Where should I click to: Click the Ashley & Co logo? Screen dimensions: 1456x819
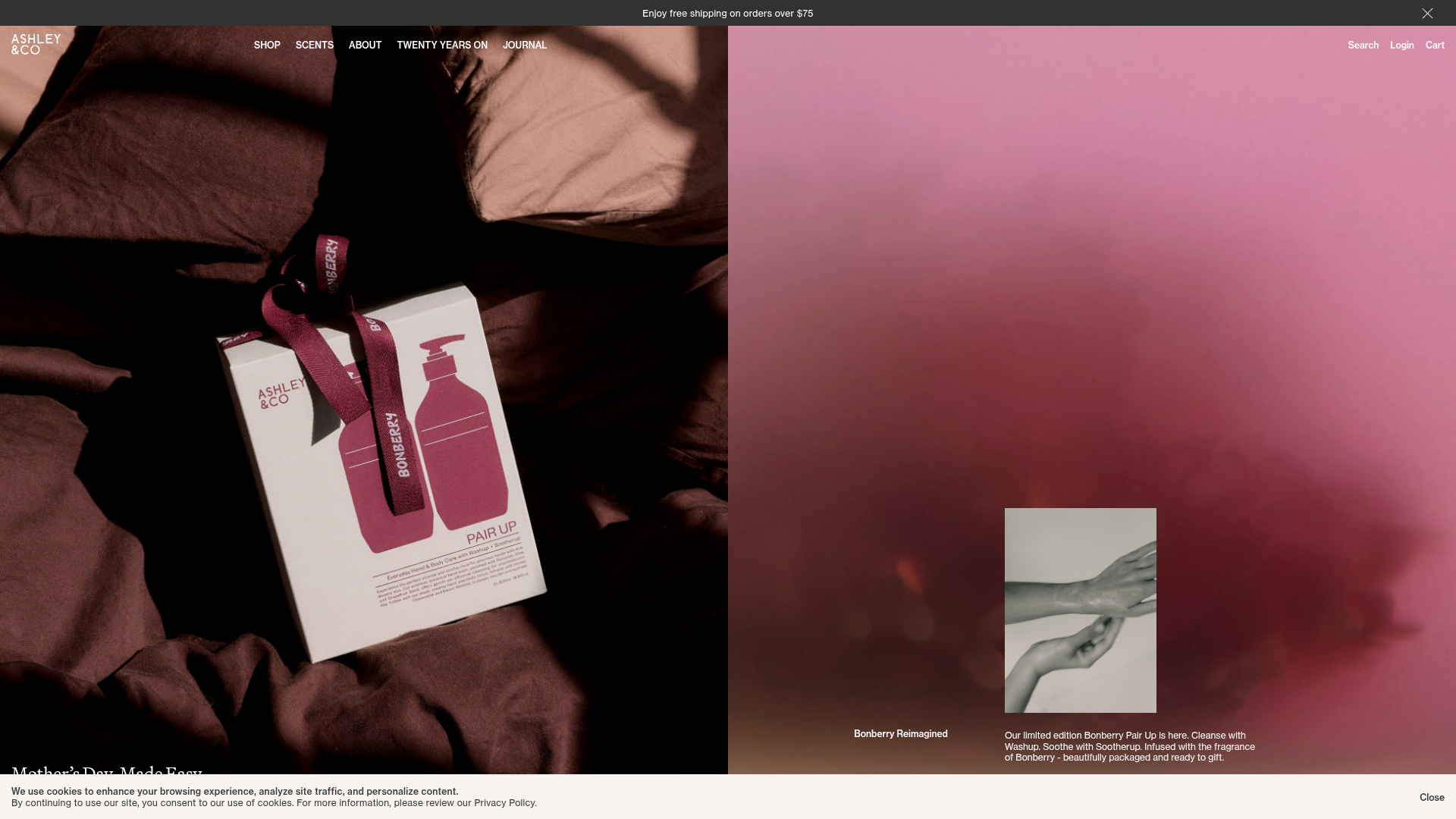pos(36,44)
